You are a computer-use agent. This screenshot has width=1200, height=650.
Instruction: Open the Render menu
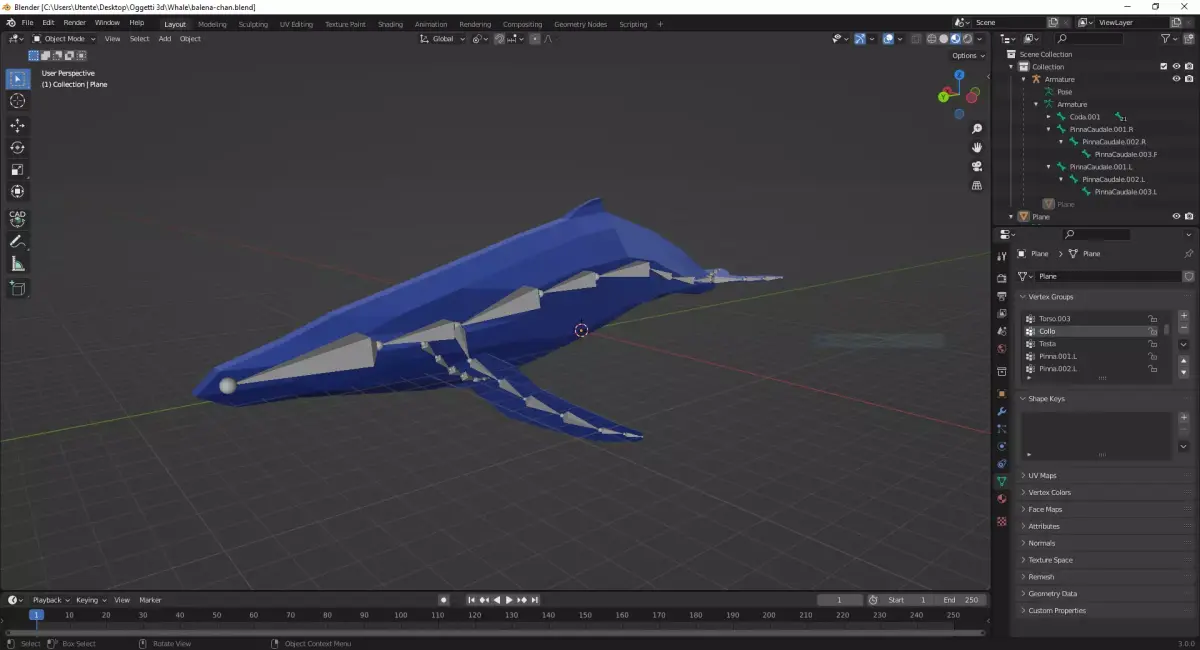point(74,22)
